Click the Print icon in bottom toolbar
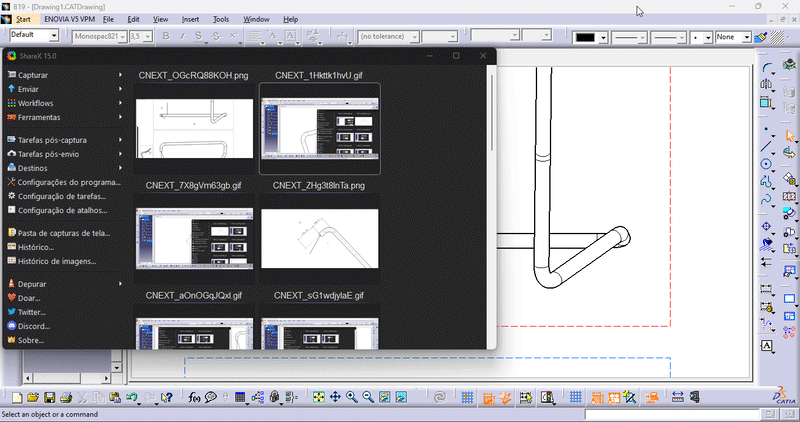800x422 pixels. tap(66, 397)
